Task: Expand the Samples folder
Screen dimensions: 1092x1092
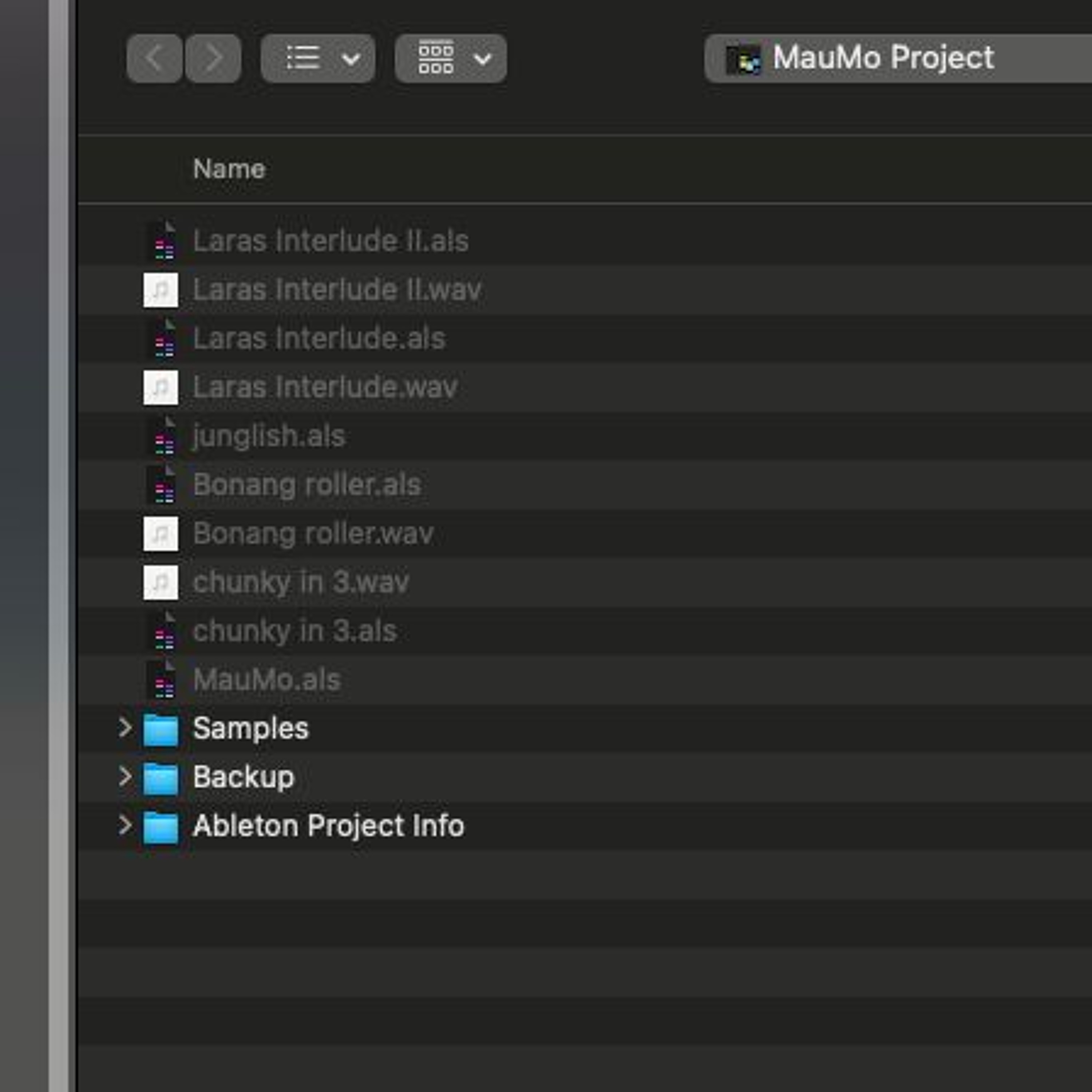Action: pos(125,728)
